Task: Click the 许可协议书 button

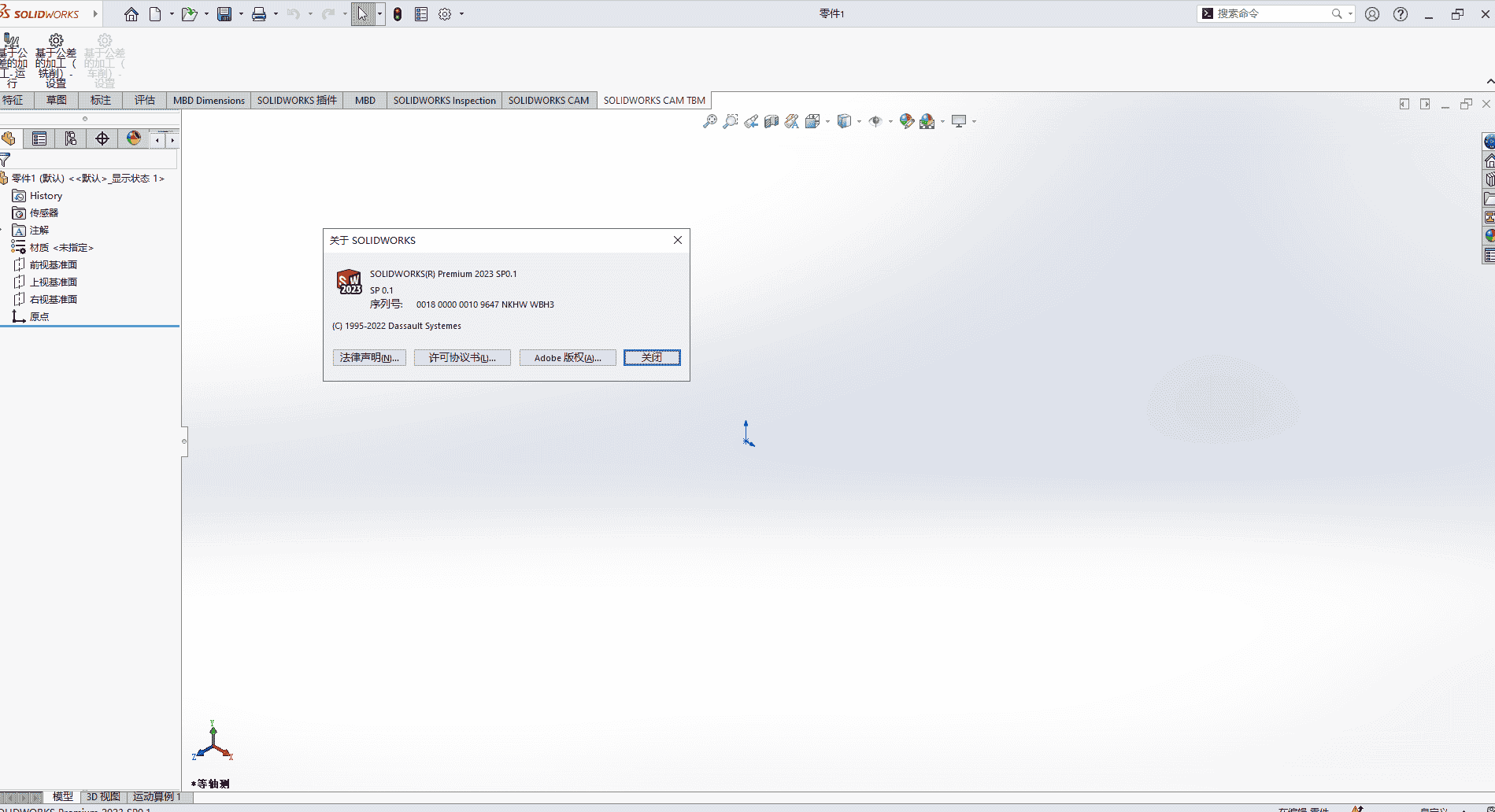Action: [x=462, y=357]
